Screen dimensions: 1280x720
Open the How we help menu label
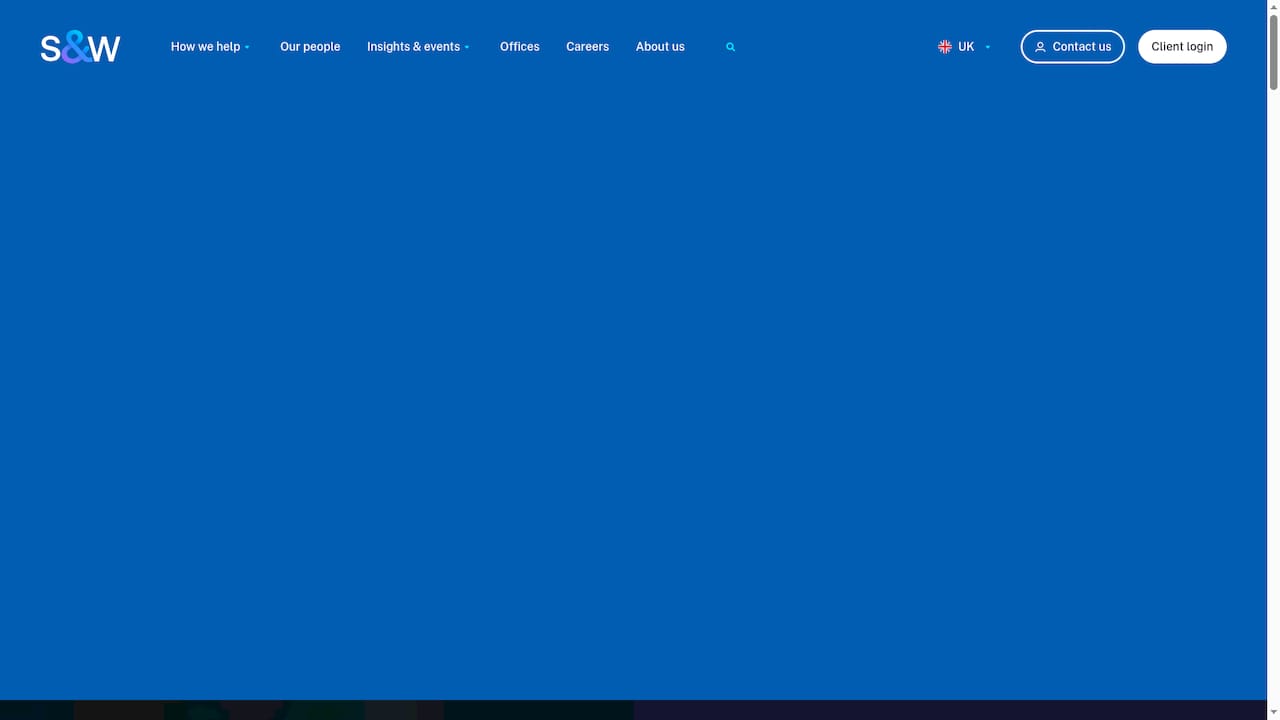205,47
